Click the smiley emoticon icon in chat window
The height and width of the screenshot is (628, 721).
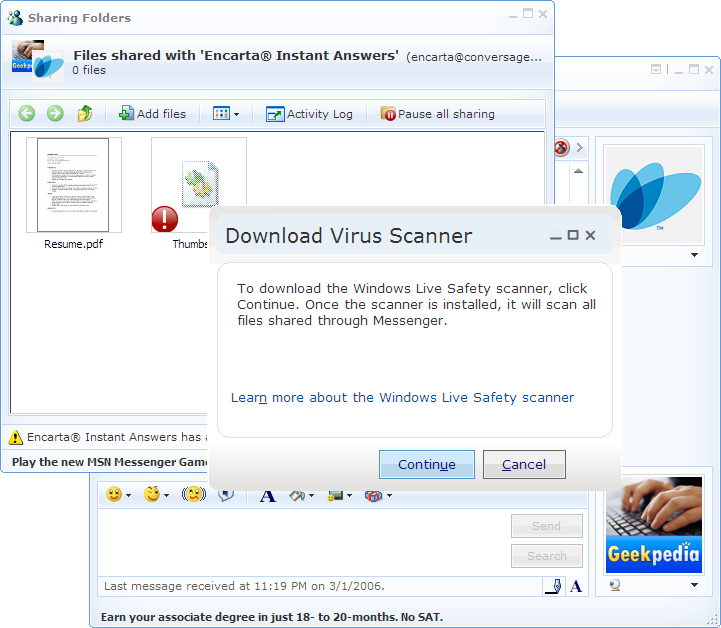click(x=114, y=495)
